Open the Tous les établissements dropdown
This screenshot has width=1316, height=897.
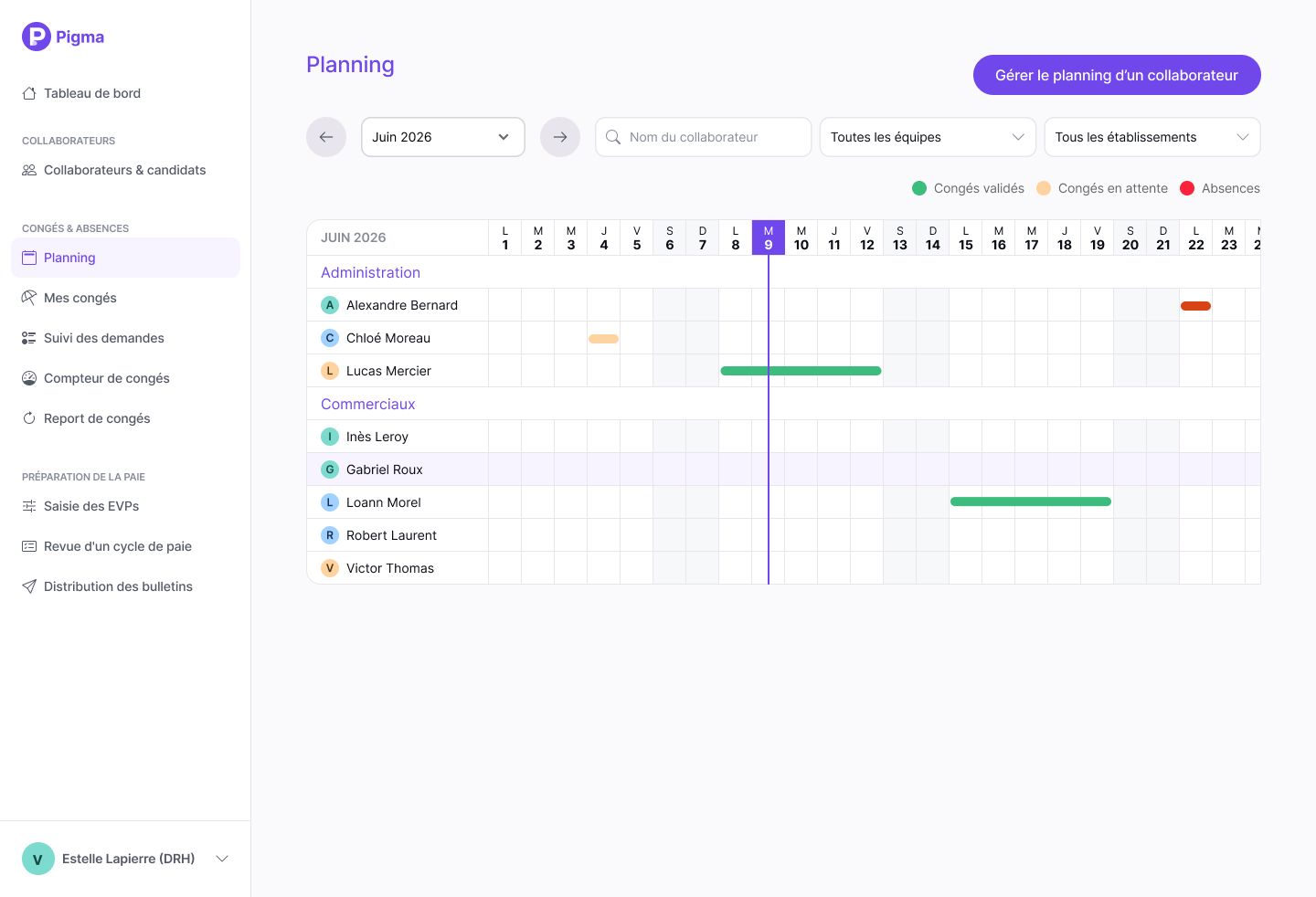(x=1152, y=137)
